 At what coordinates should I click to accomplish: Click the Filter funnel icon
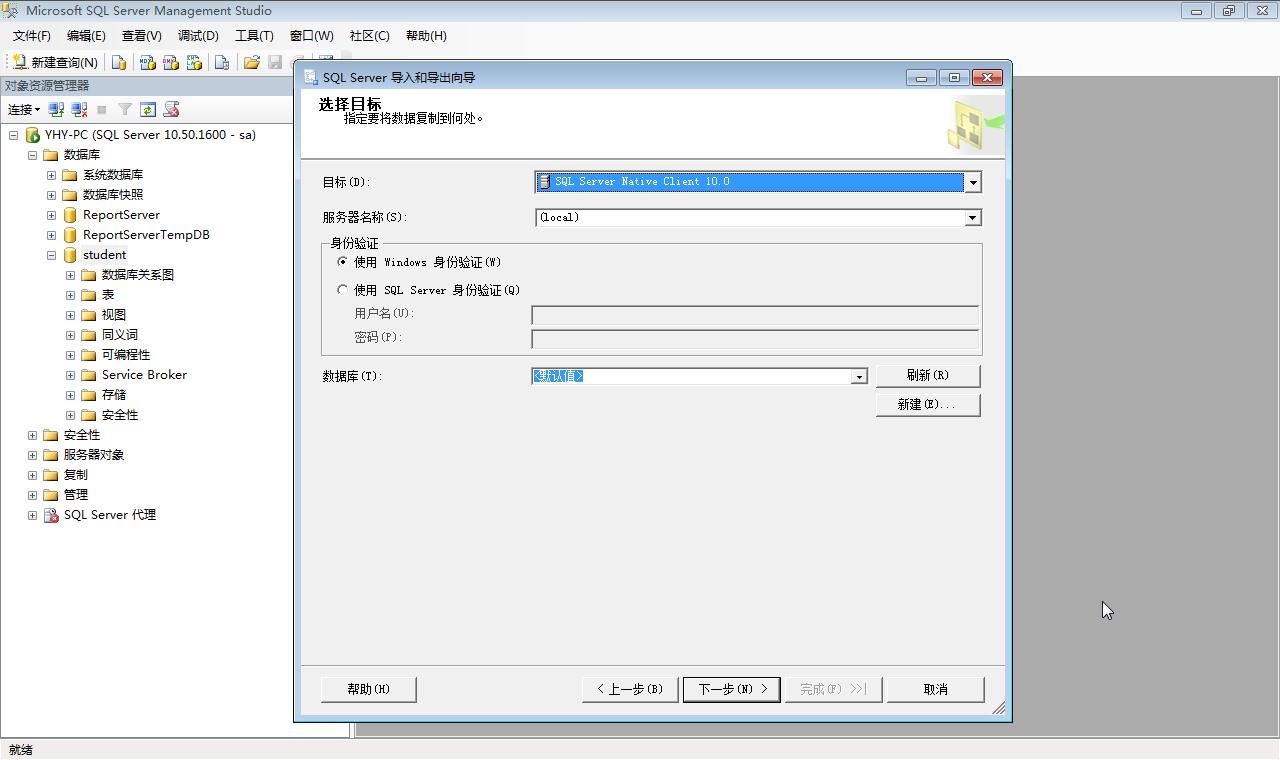[125, 109]
